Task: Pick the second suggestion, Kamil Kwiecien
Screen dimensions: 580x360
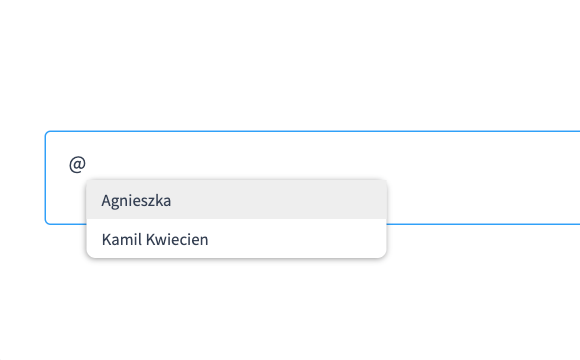Action: tap(236, 239)
